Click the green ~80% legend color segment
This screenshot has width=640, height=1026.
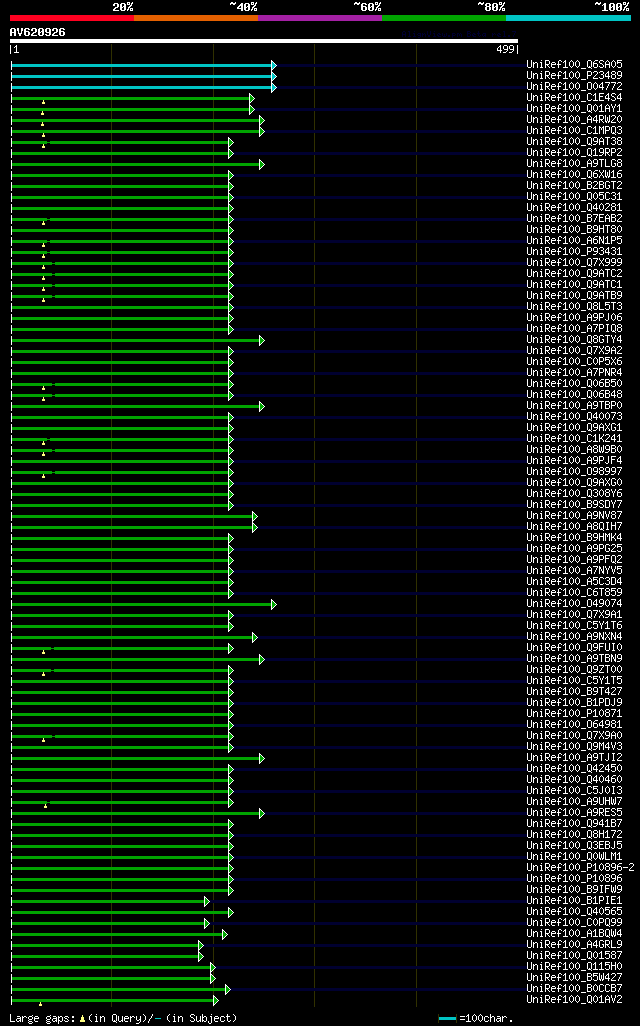[x=444, y=18]
